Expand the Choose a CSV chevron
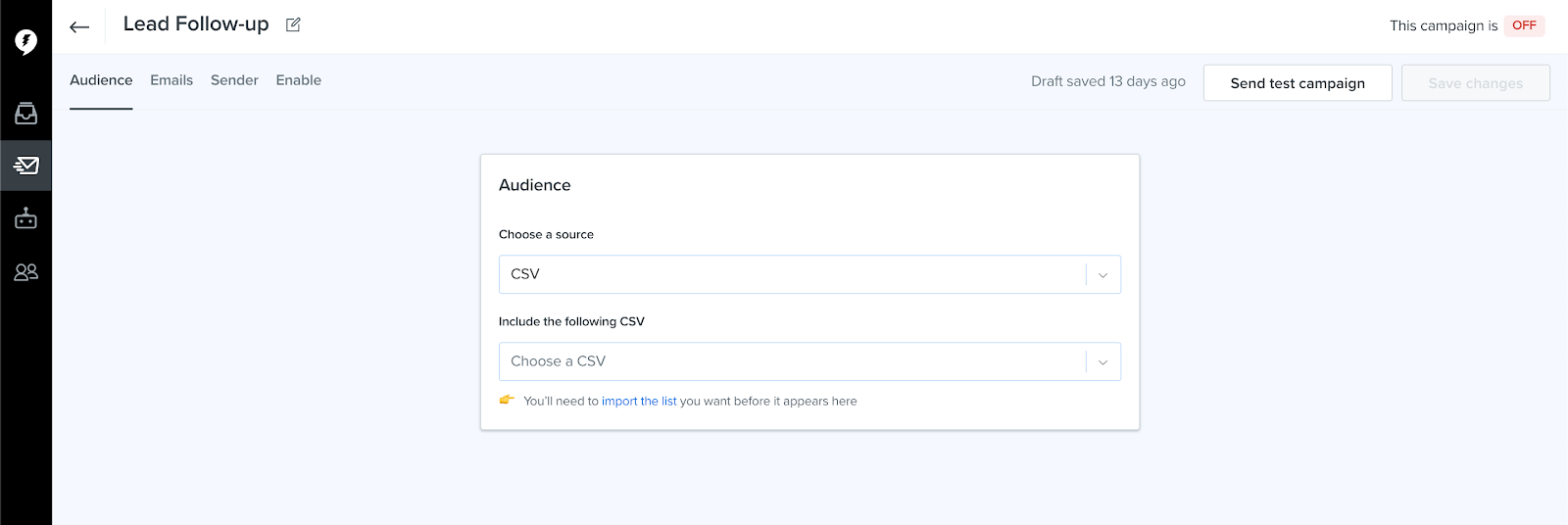Screen dimensions: 1568x525 pyautogui.click(x=1102, y=362)
